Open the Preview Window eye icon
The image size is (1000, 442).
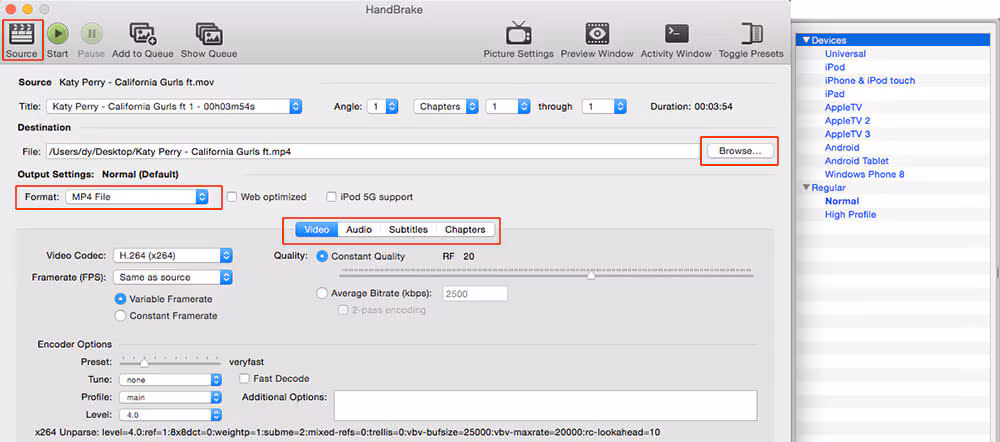[x=597, y=34]
